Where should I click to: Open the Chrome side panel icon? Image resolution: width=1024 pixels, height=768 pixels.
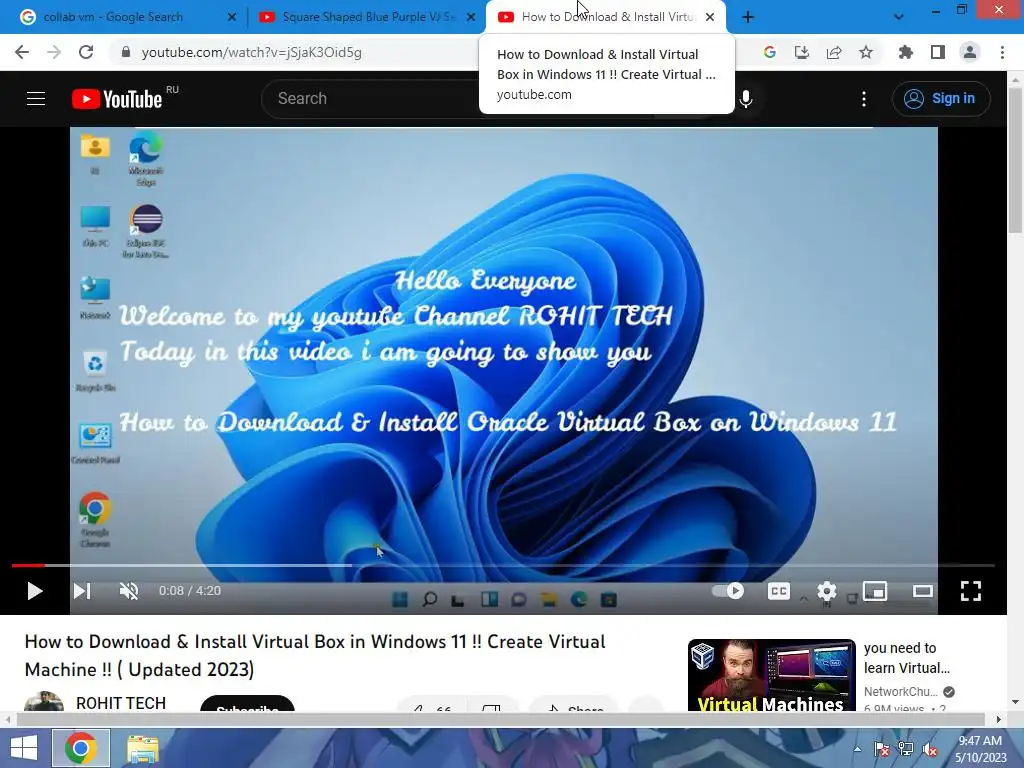[938, 52]
